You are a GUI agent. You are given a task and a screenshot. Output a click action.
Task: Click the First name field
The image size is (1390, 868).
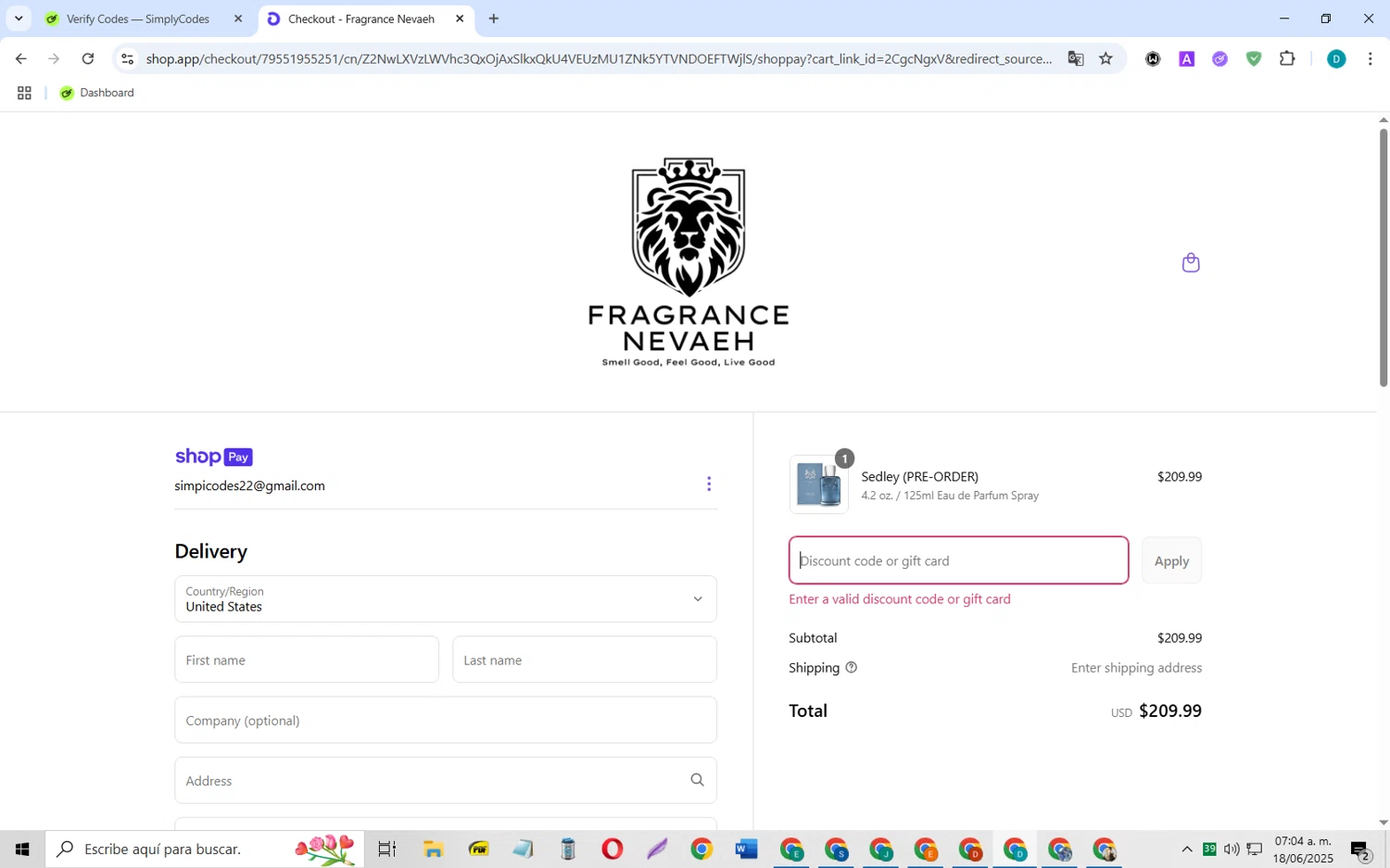(307, 660)
